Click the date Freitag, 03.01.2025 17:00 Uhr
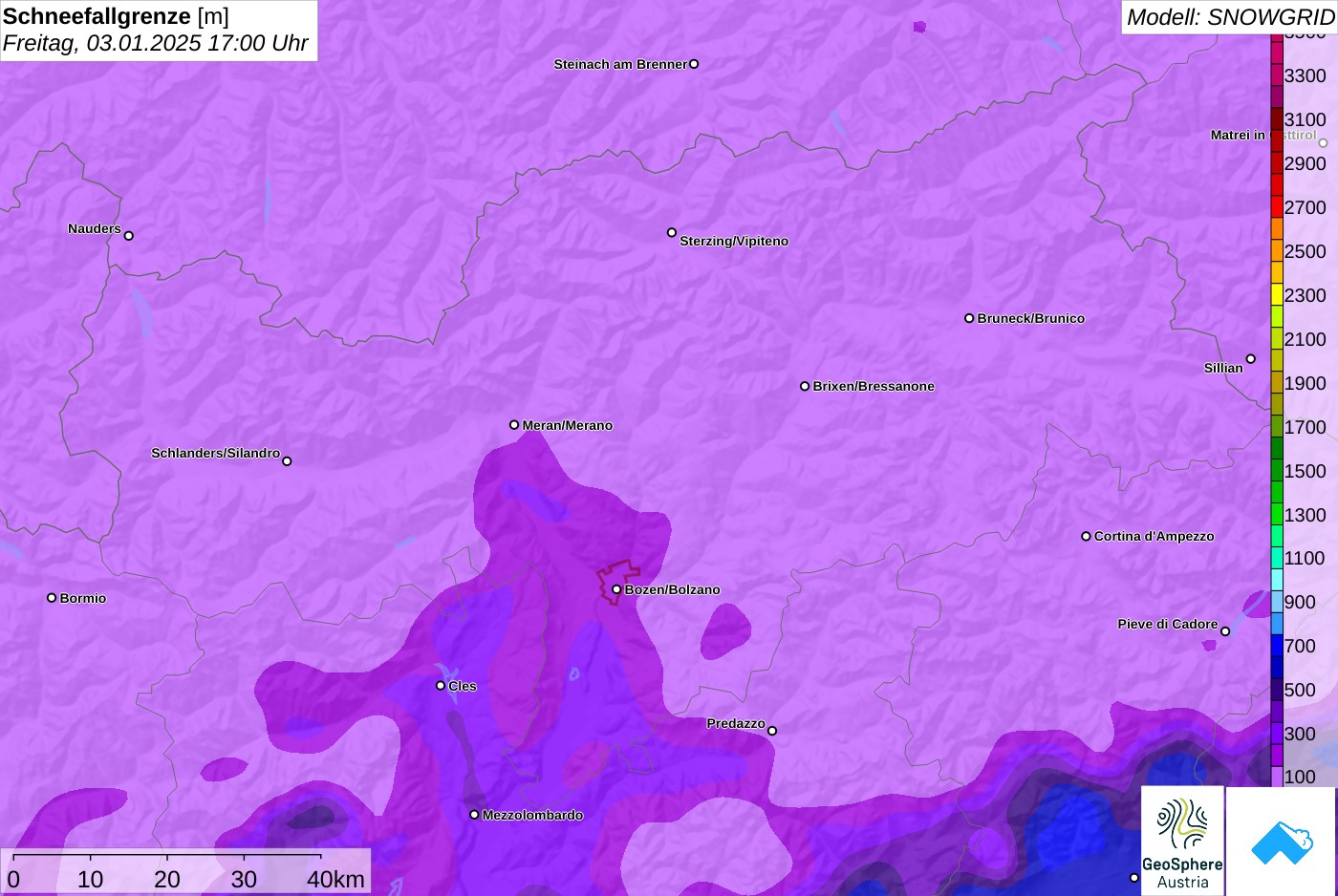 [x=156, y=43]
